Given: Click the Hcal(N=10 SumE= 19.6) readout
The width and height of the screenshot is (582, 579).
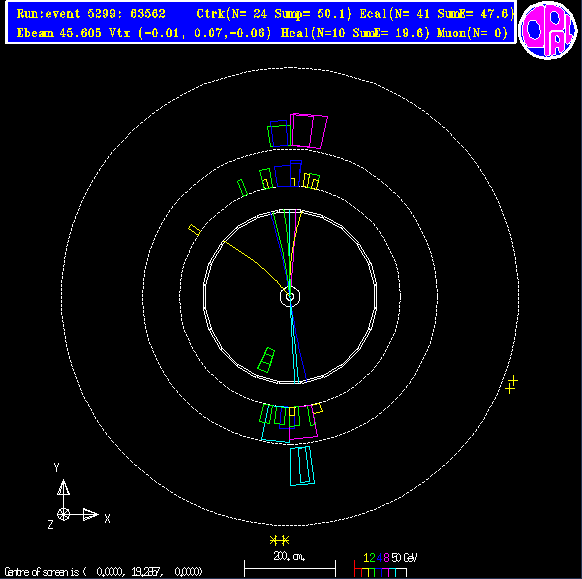Looking at the screenshot, I should 355,33.
